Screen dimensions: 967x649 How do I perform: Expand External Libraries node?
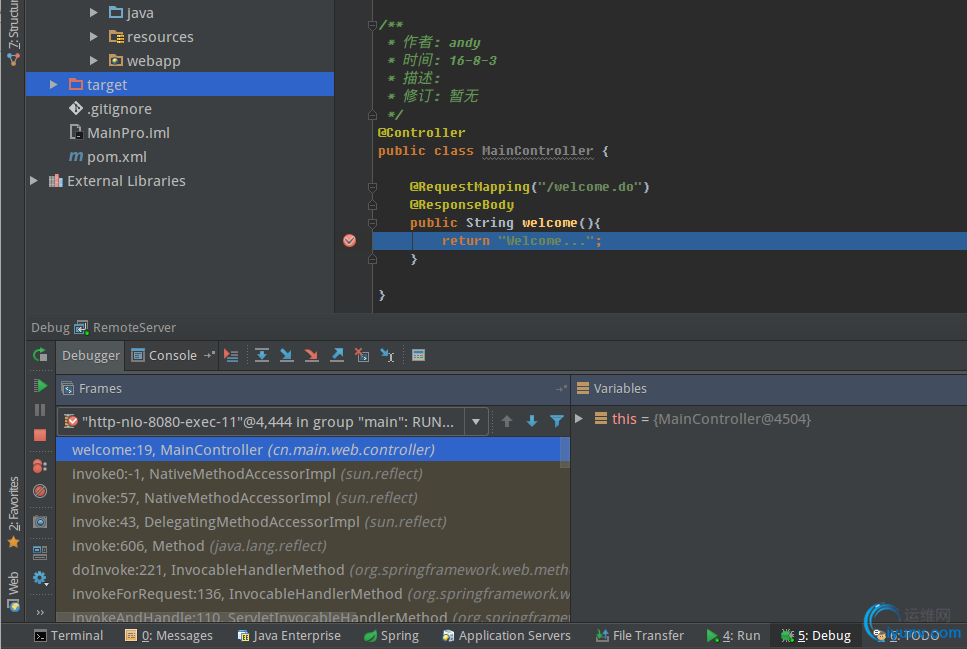point(34,181)
